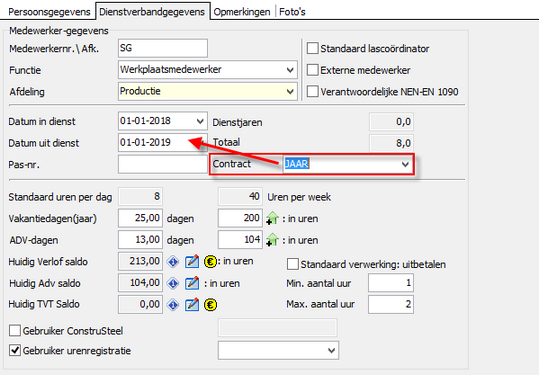Expand the Afdeling dropdown
The width and height of the screenshot is (539, 375).
click(290, 91)
